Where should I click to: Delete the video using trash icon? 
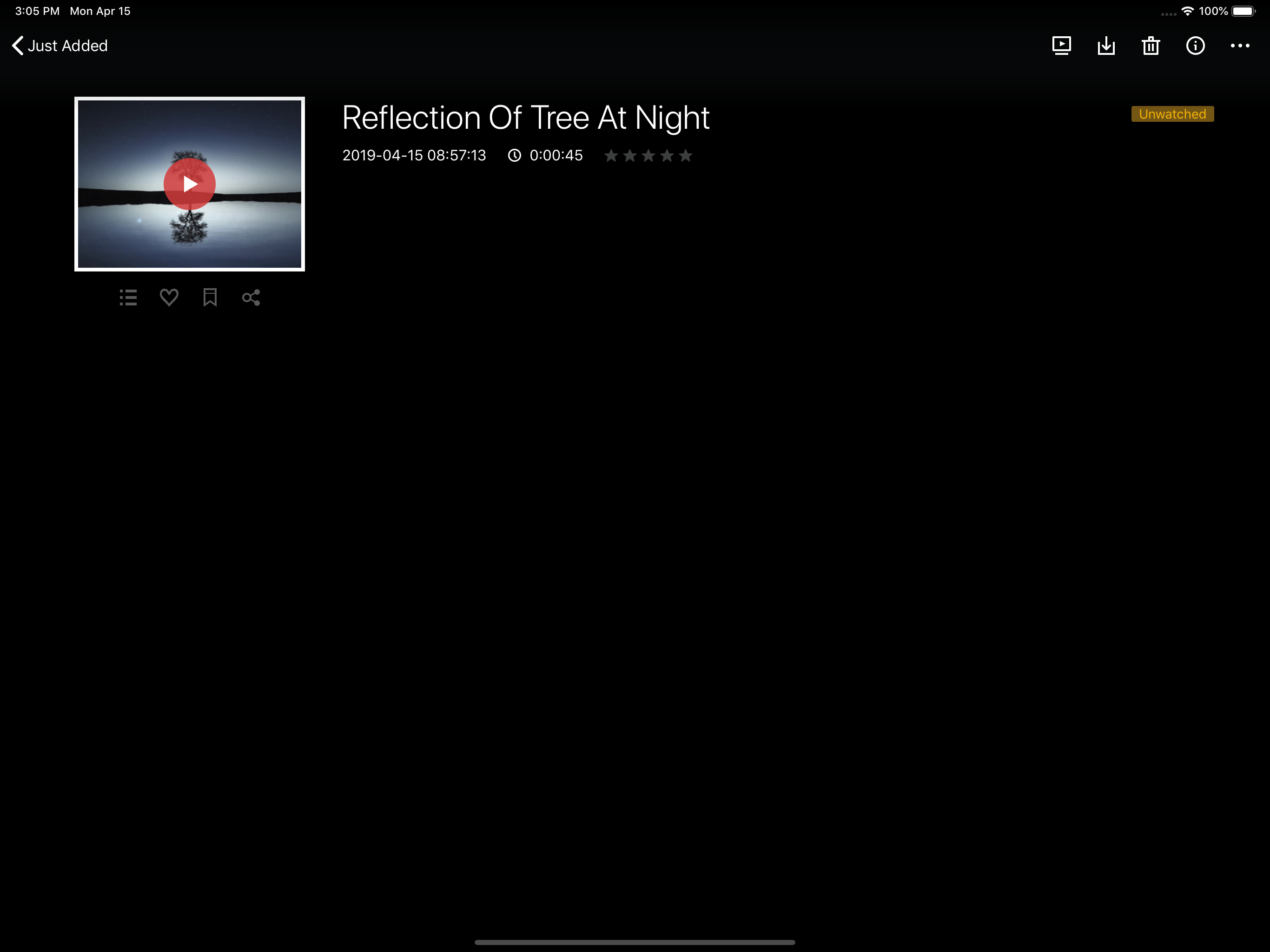pyautogui.click(x=1151, y=46)
